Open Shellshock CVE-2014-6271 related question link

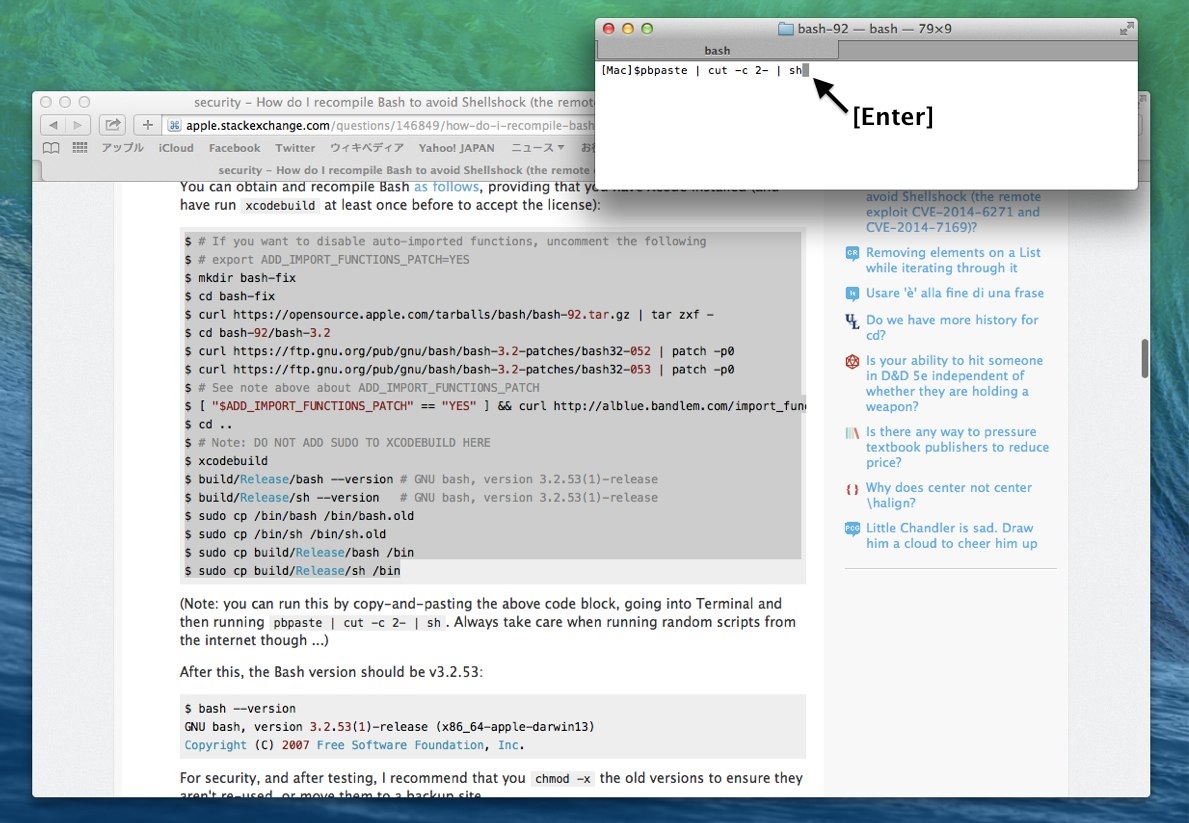(953, 212)
